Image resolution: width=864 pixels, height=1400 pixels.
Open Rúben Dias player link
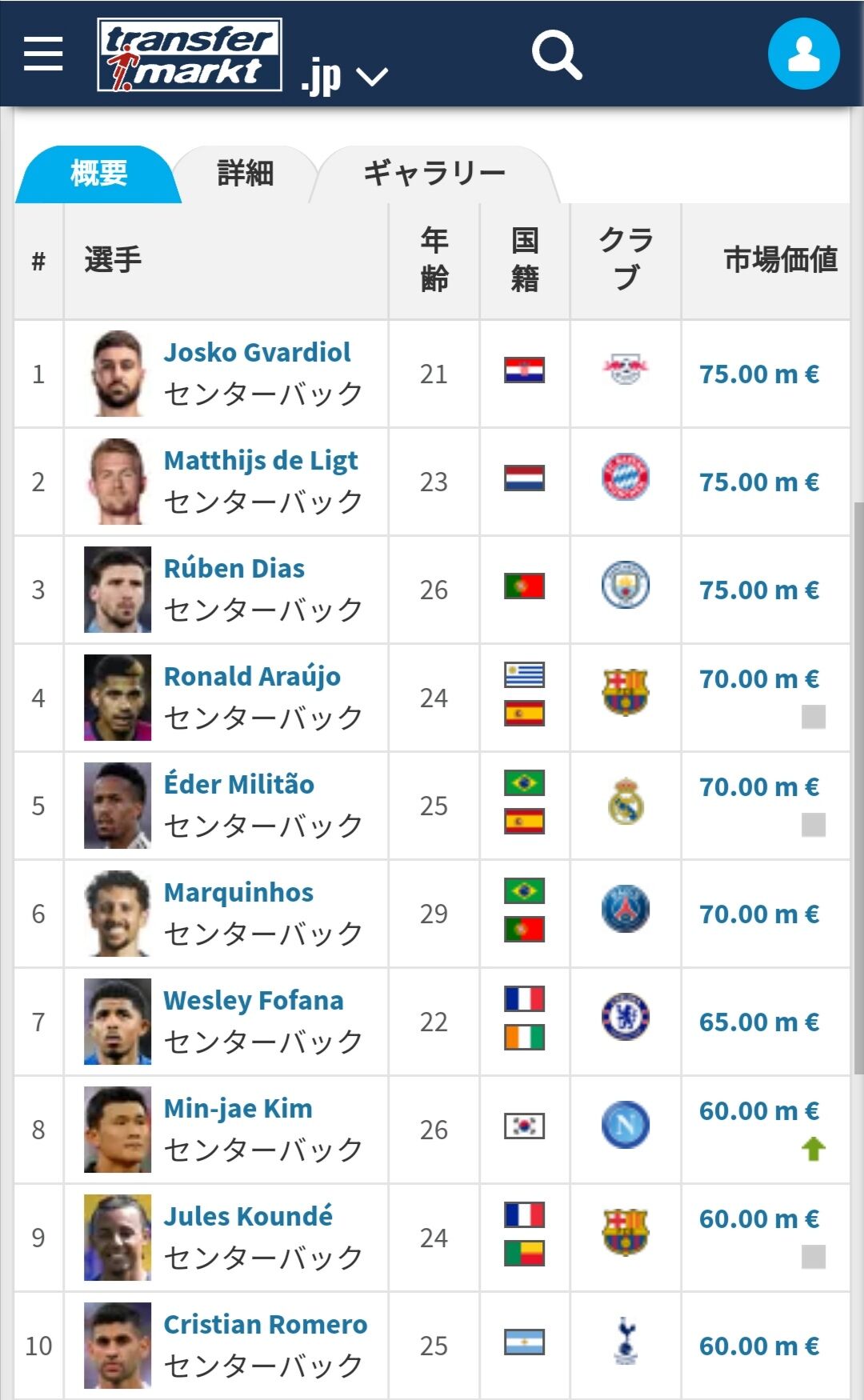click(x=234, y=568)
